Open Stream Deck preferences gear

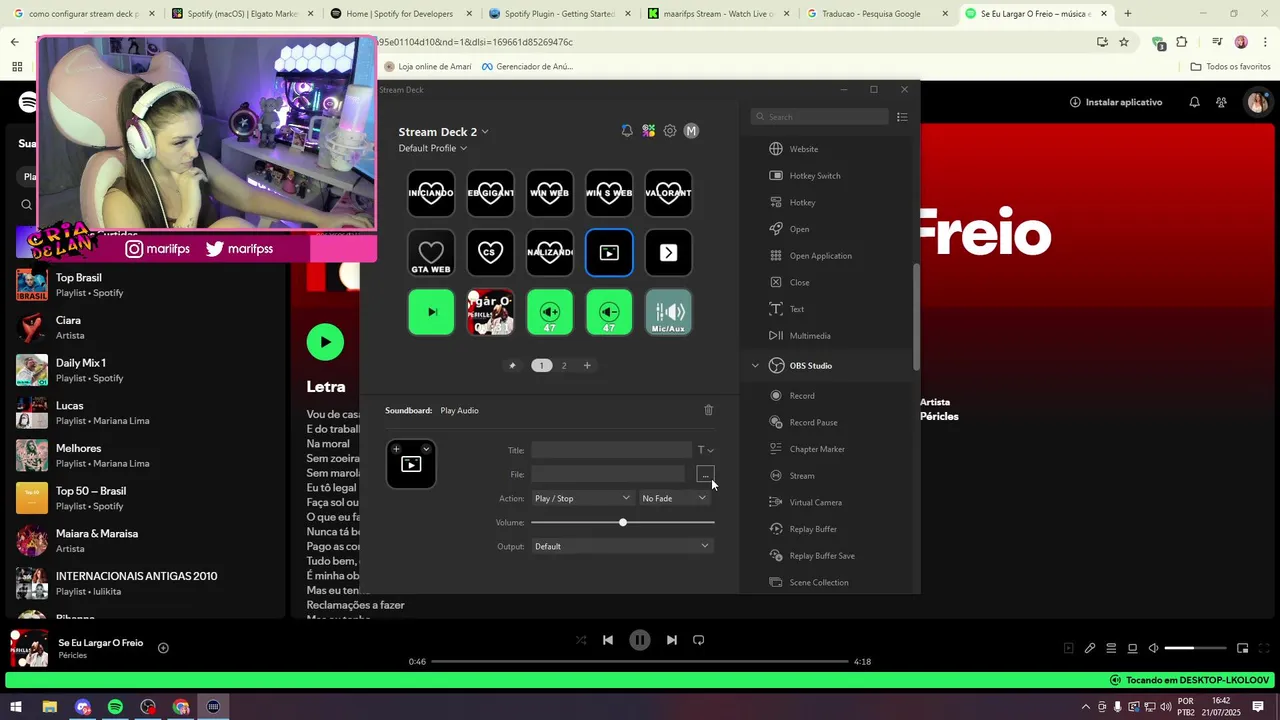point(670,131)
